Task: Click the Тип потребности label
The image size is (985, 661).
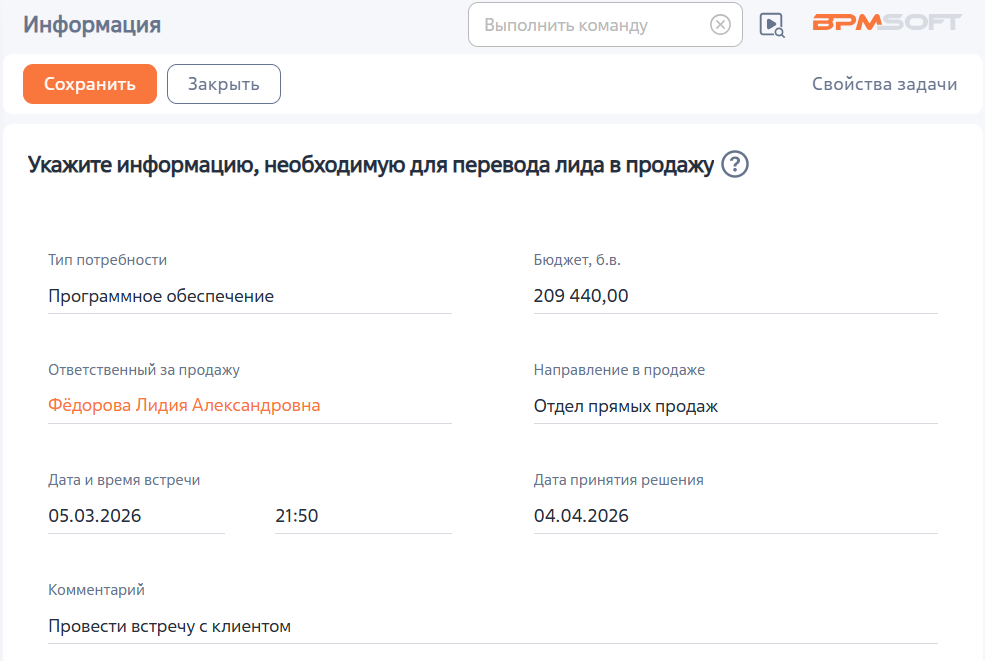Action: coord(107,260)
